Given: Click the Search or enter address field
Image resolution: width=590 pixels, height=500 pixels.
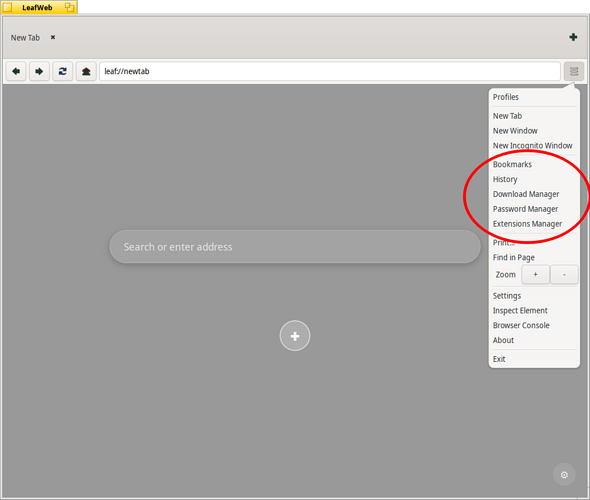Looking at the screenshot, I should click(x=295, y=247).
